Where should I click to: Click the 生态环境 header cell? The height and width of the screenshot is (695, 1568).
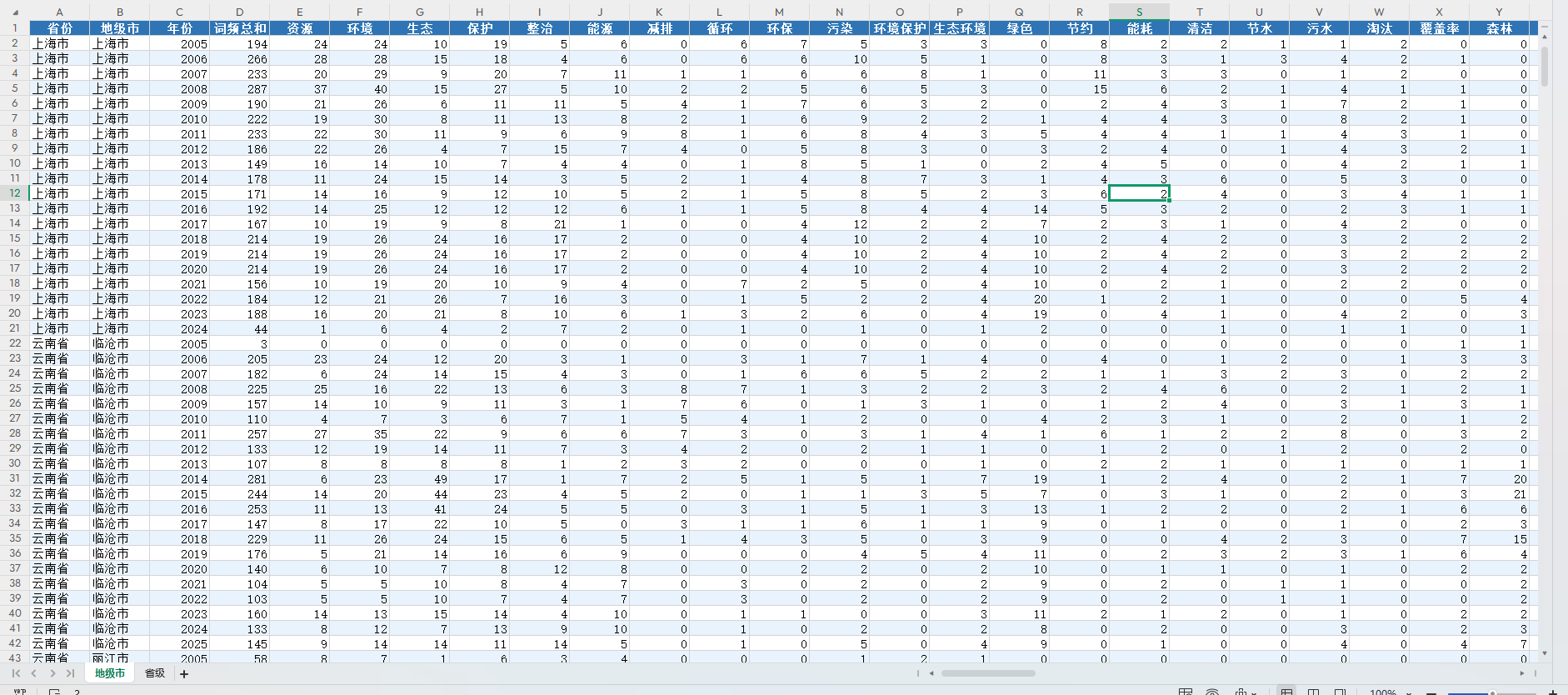pyautogui.click(x=959, y=28)
